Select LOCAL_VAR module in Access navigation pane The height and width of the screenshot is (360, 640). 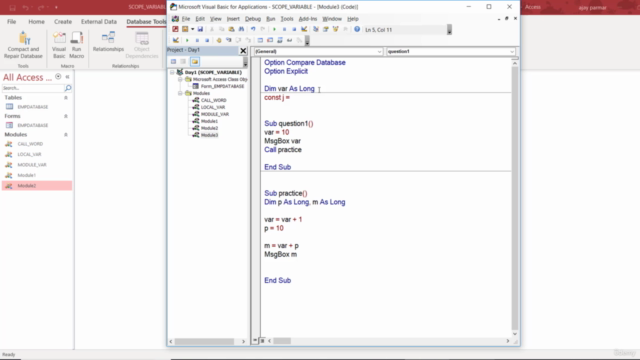point(29,154)
